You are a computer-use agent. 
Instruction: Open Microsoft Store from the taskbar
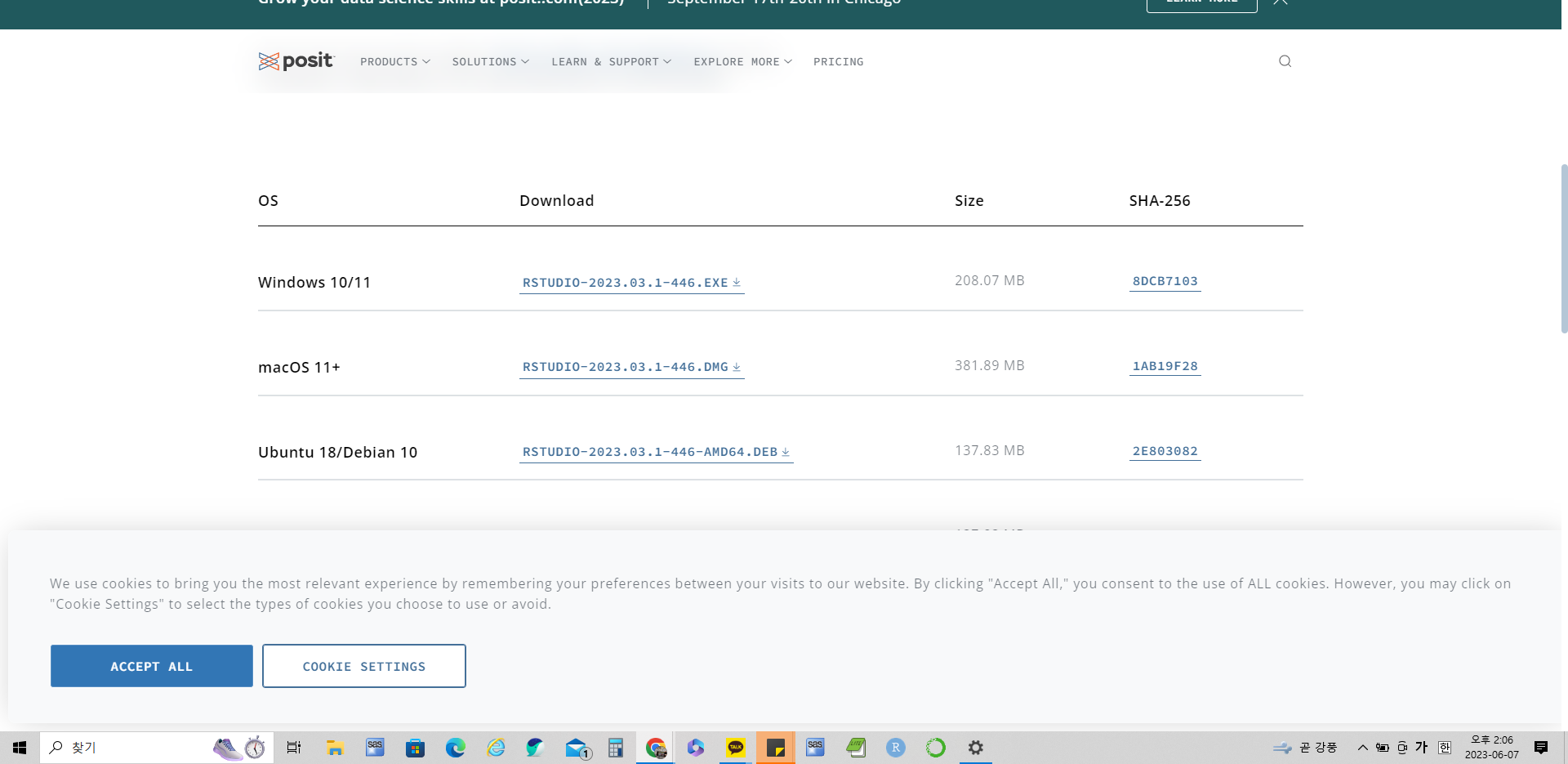coord(415,748)
